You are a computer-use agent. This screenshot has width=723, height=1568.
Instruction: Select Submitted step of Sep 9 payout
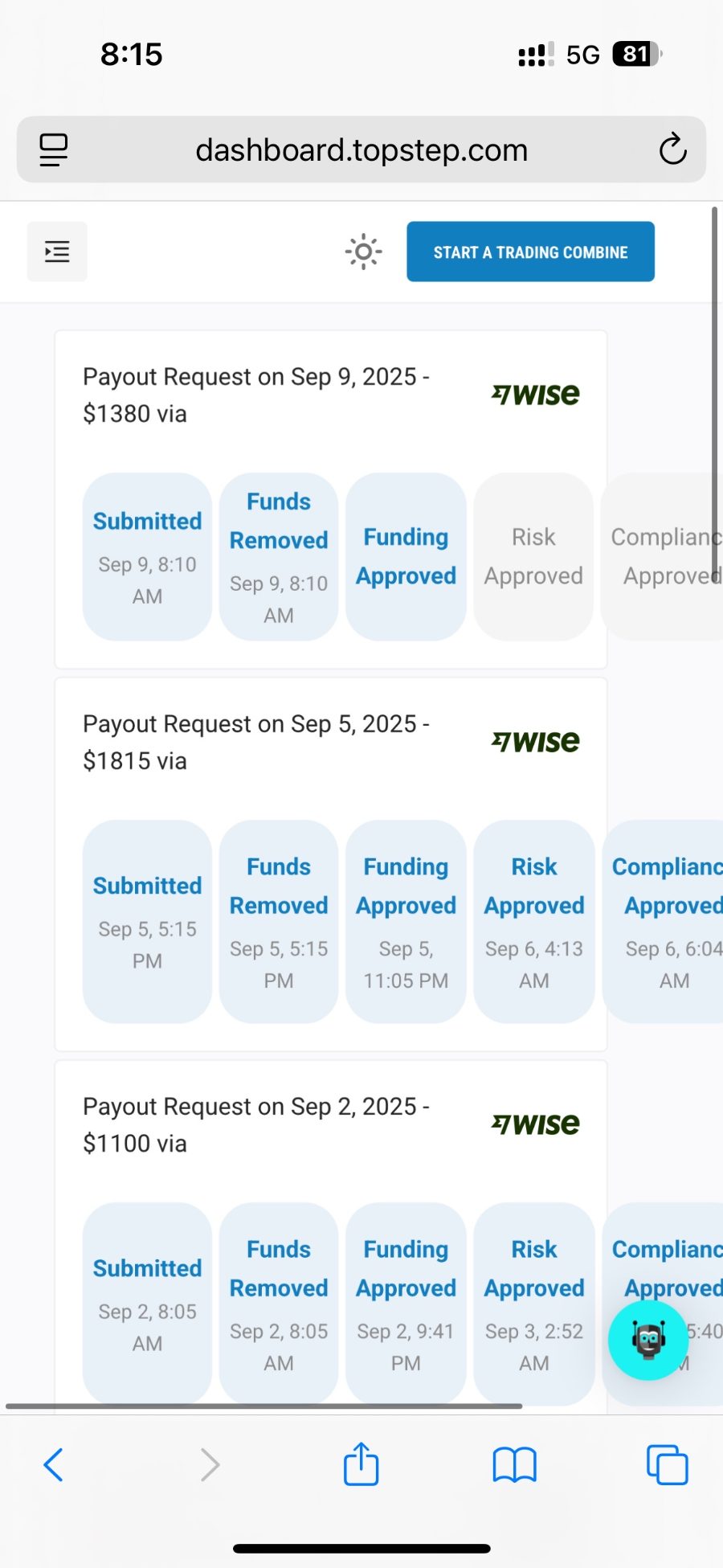coord(147,557)
